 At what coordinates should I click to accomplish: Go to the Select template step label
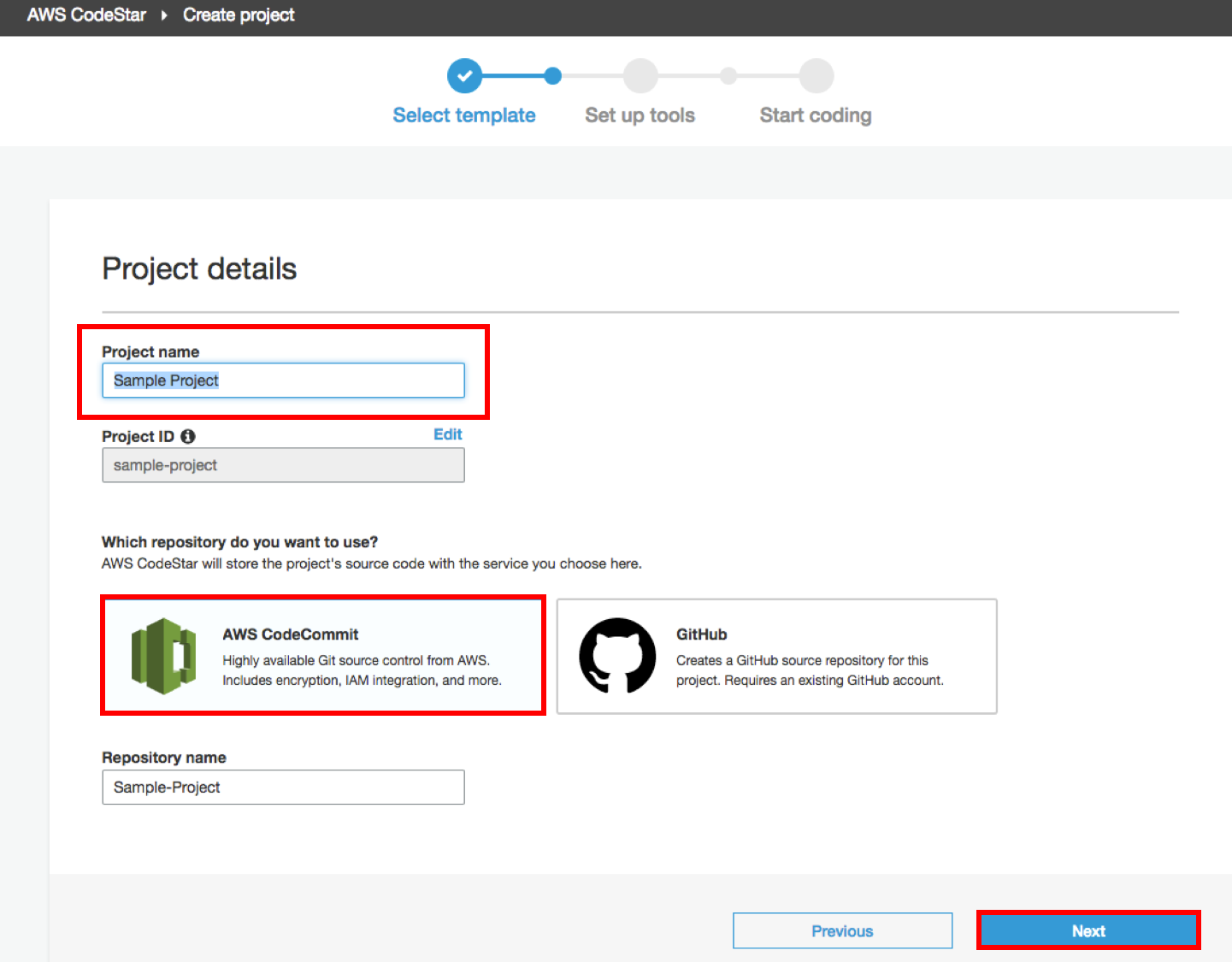464,115
